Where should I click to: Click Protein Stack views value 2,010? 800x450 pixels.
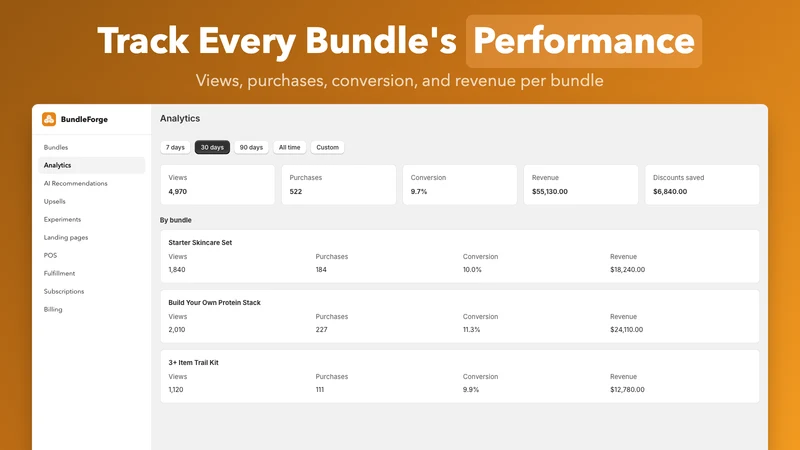(177, 330)
